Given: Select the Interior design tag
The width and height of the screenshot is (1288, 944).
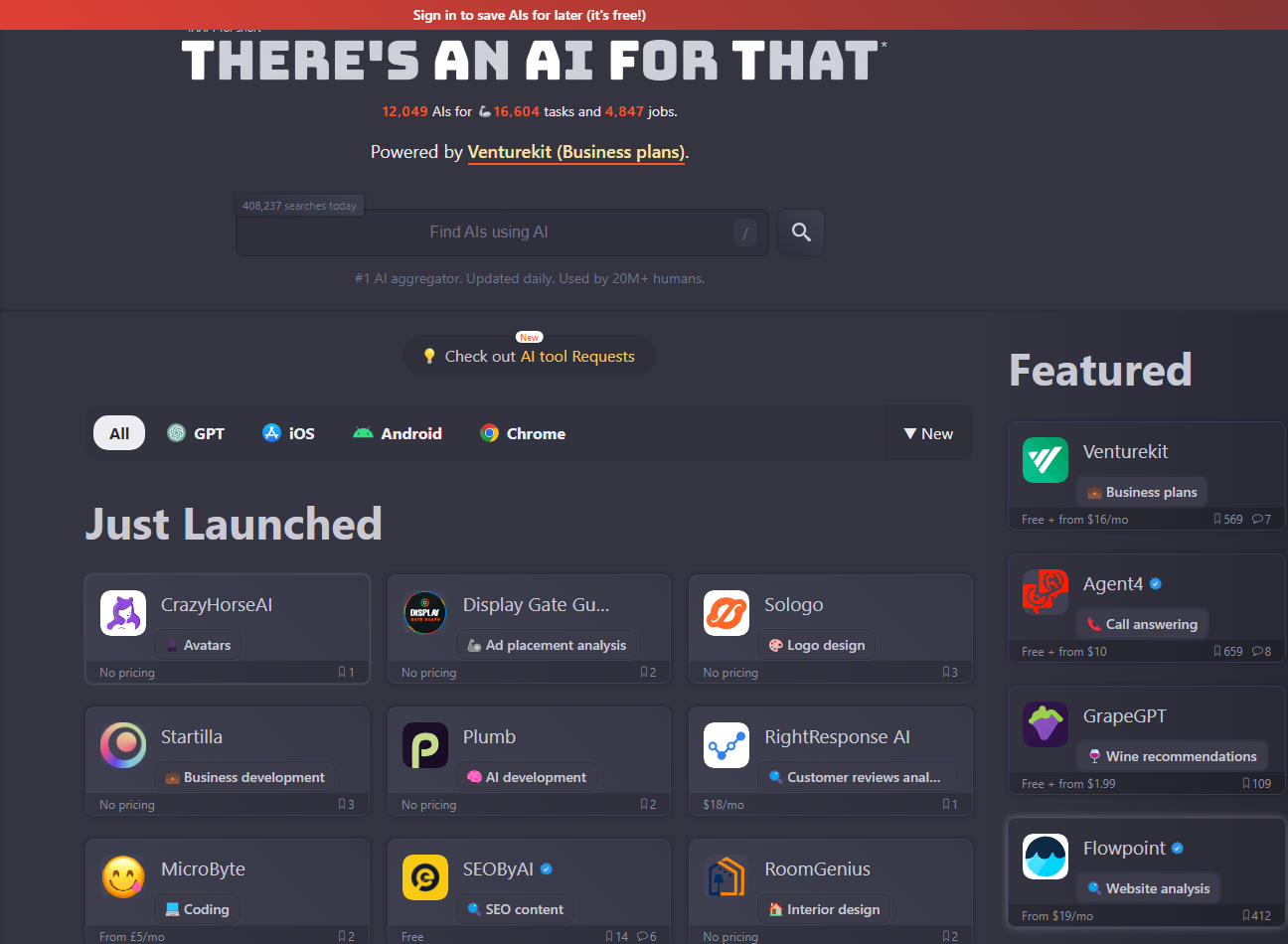Looking at the screenshot, I should (824, 909).
